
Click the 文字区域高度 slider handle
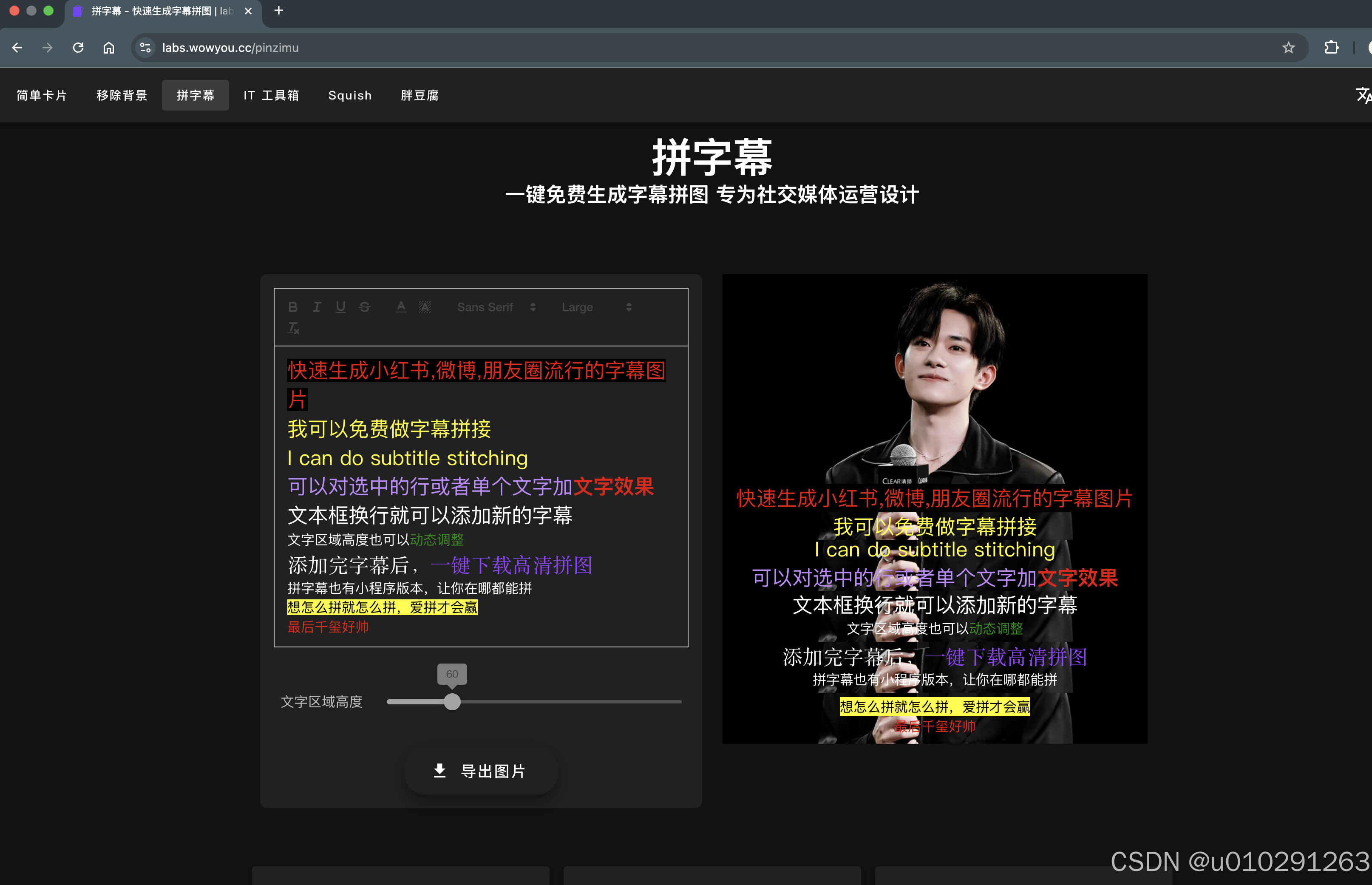tap(452, 702)
